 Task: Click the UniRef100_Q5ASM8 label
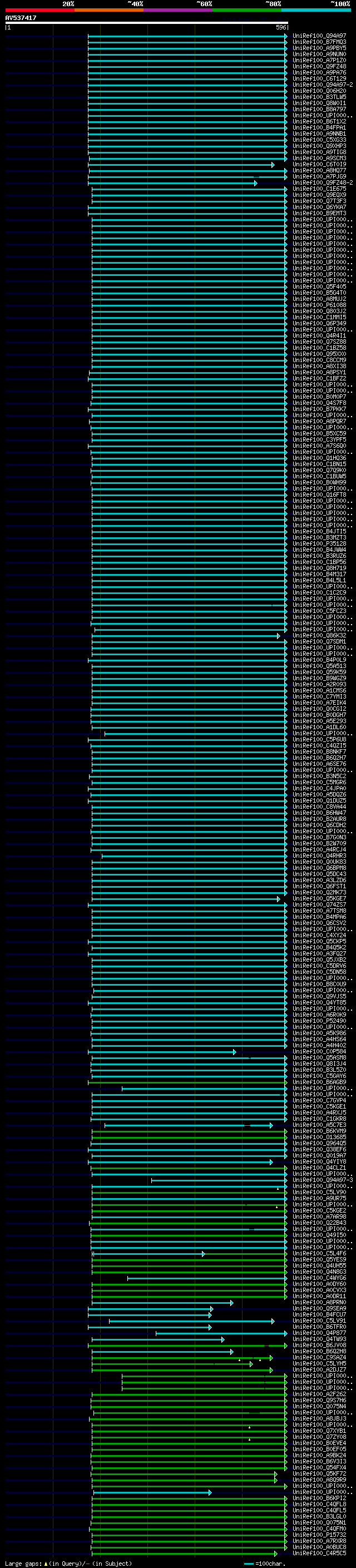pyautogui.click(x=319, y=1057)
